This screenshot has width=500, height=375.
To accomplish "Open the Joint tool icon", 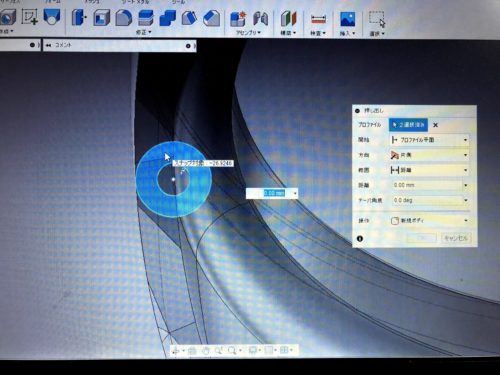I will pos(261,18).
